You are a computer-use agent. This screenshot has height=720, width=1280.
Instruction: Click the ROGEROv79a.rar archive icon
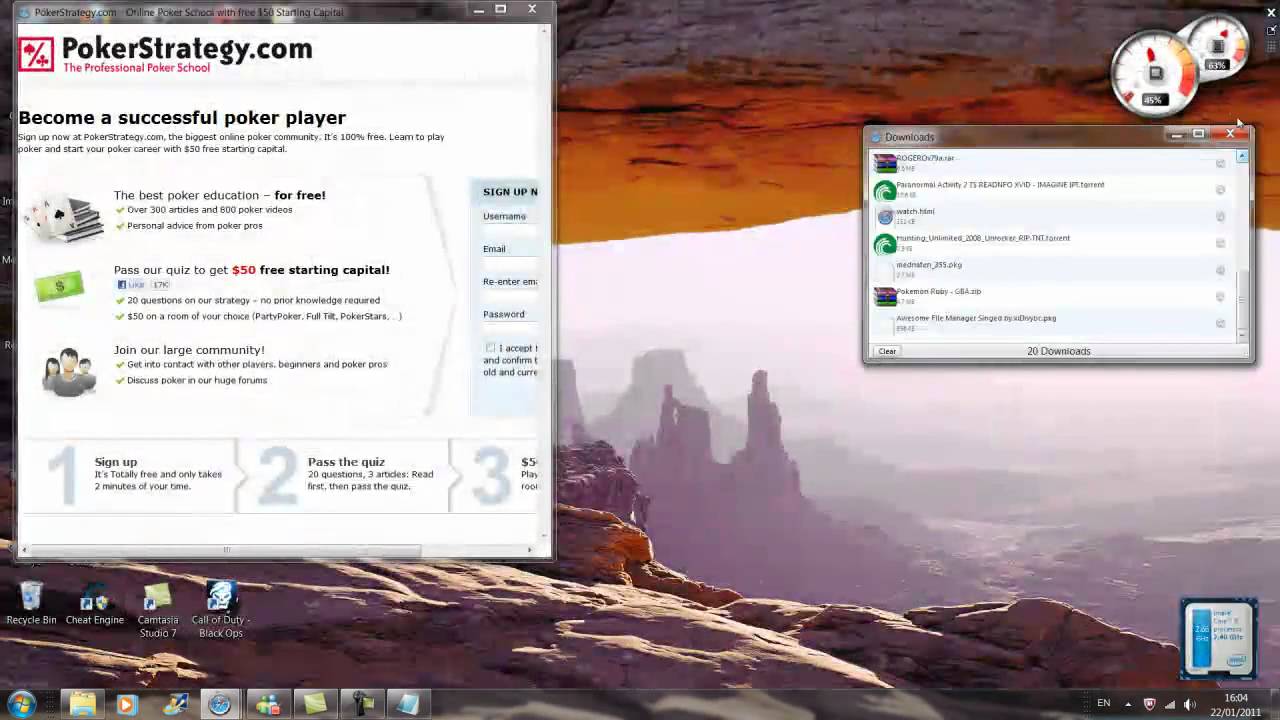(x=885, y=162)
